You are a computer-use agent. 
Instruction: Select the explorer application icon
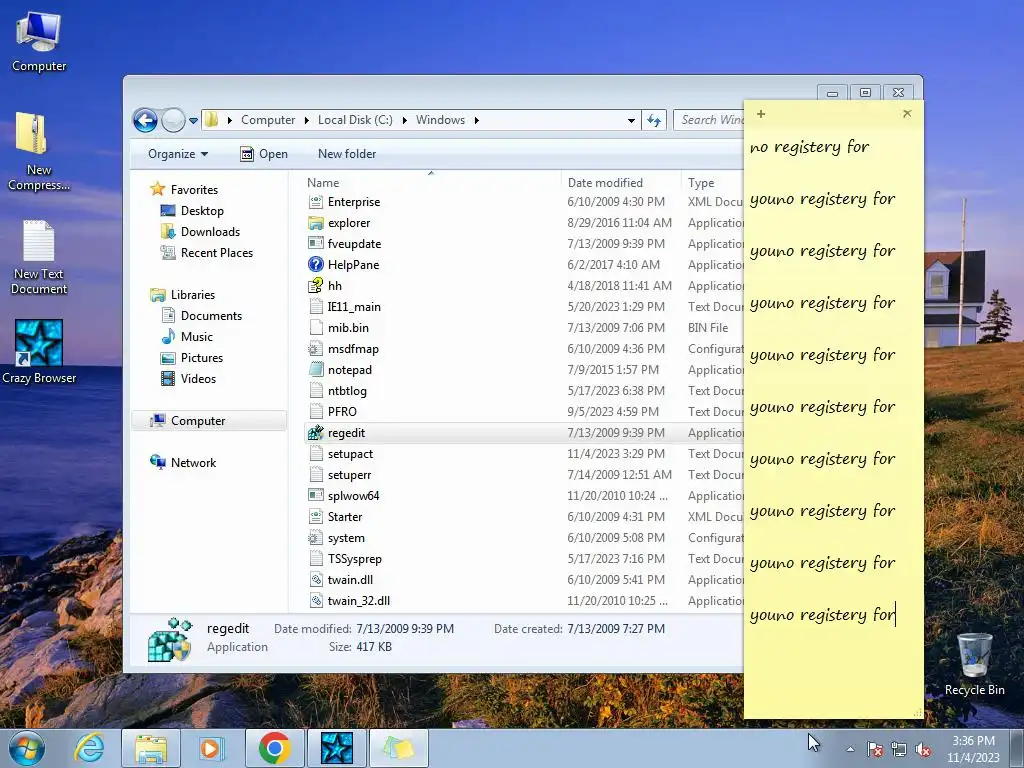[316, 223]
